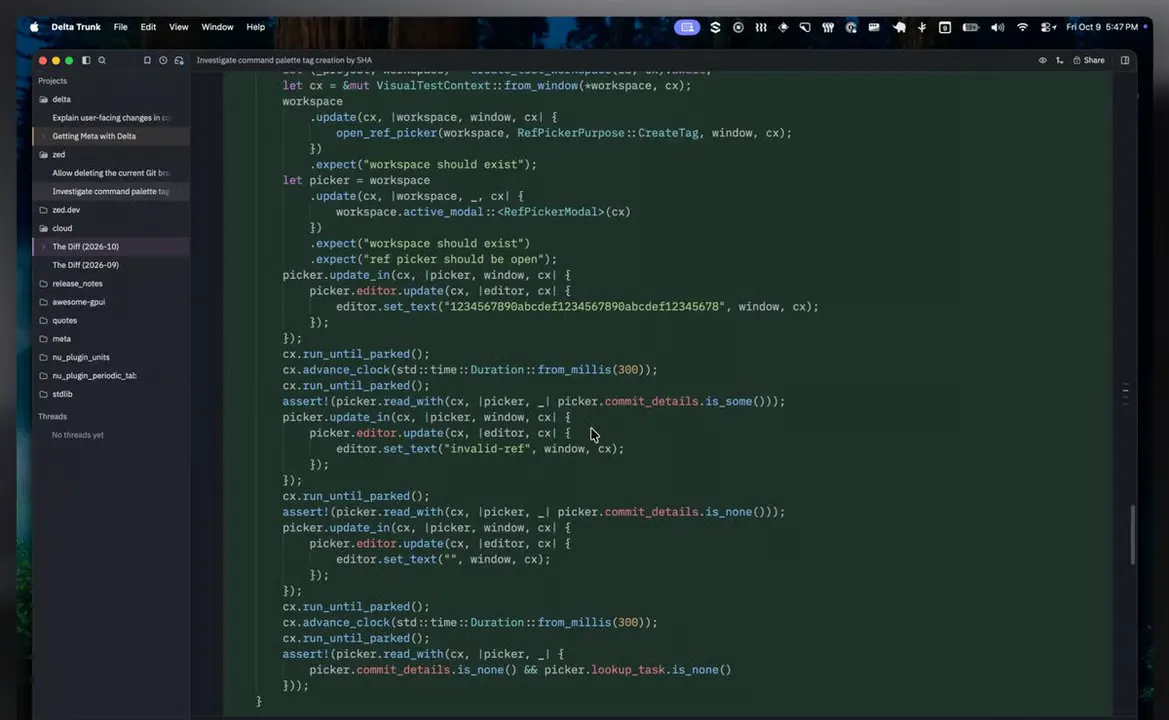The image size is (1169, 720).
Task: Expand chevron beside The Diff (2026-10)
Action: pos(43,247)
